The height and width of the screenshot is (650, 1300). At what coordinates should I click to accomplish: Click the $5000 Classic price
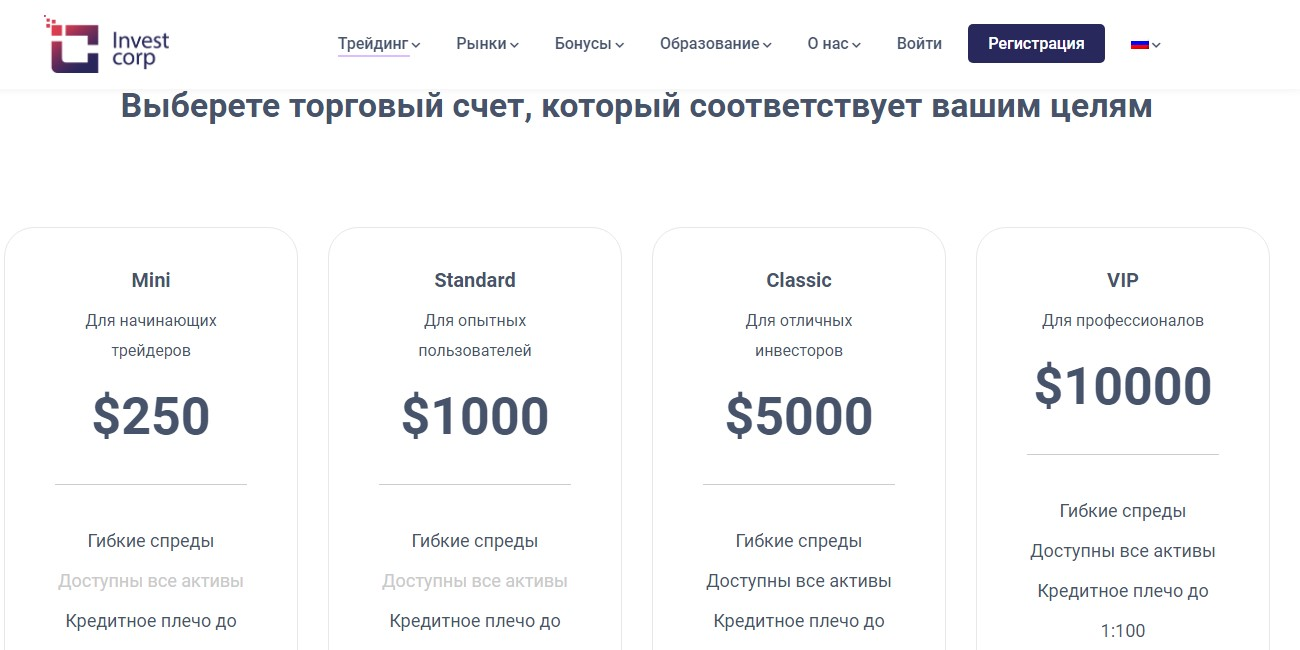(799, 417)
